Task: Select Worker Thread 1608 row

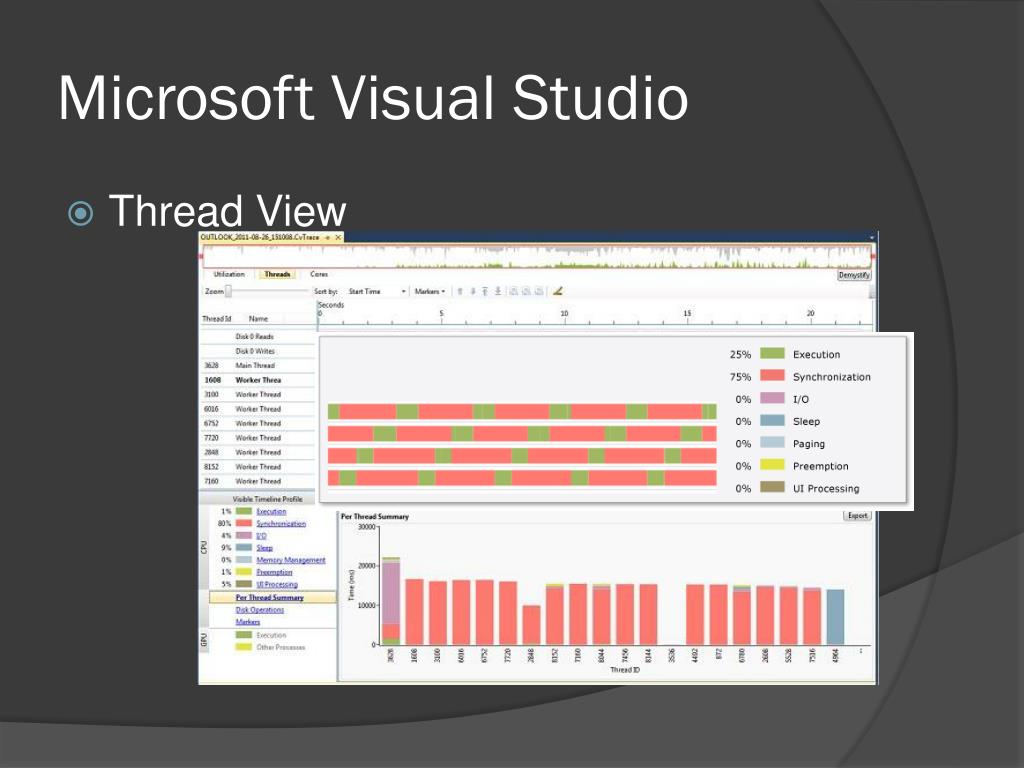Action: click(x=257, y=380)
